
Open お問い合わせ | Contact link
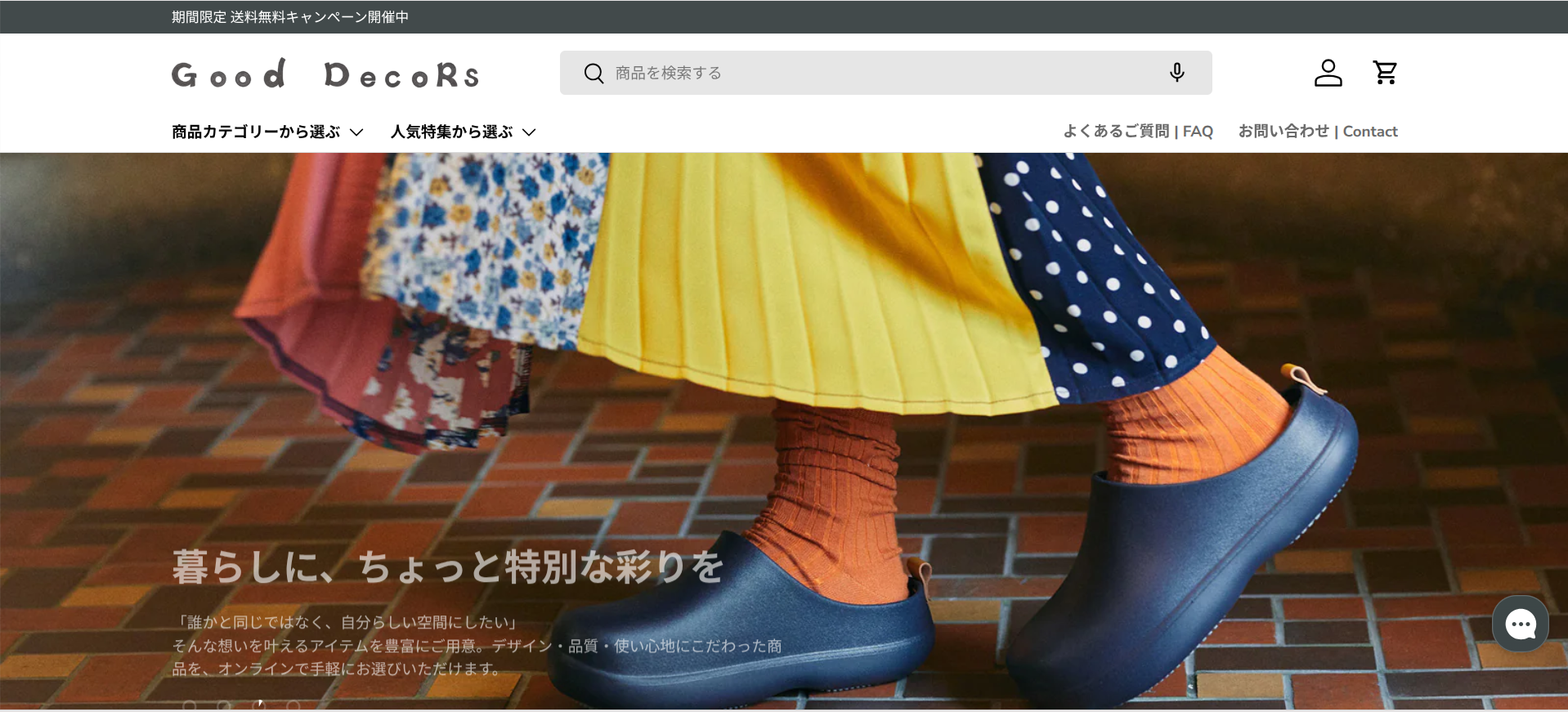tap(1317, 132)
